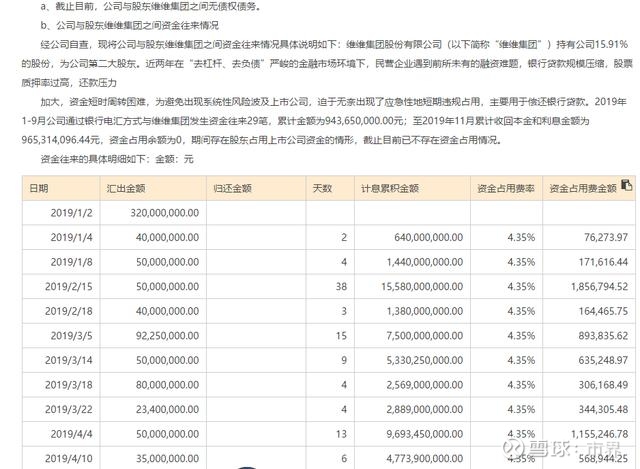Click the fee value 306,168.49
The image size is (640, 469).
603,385
